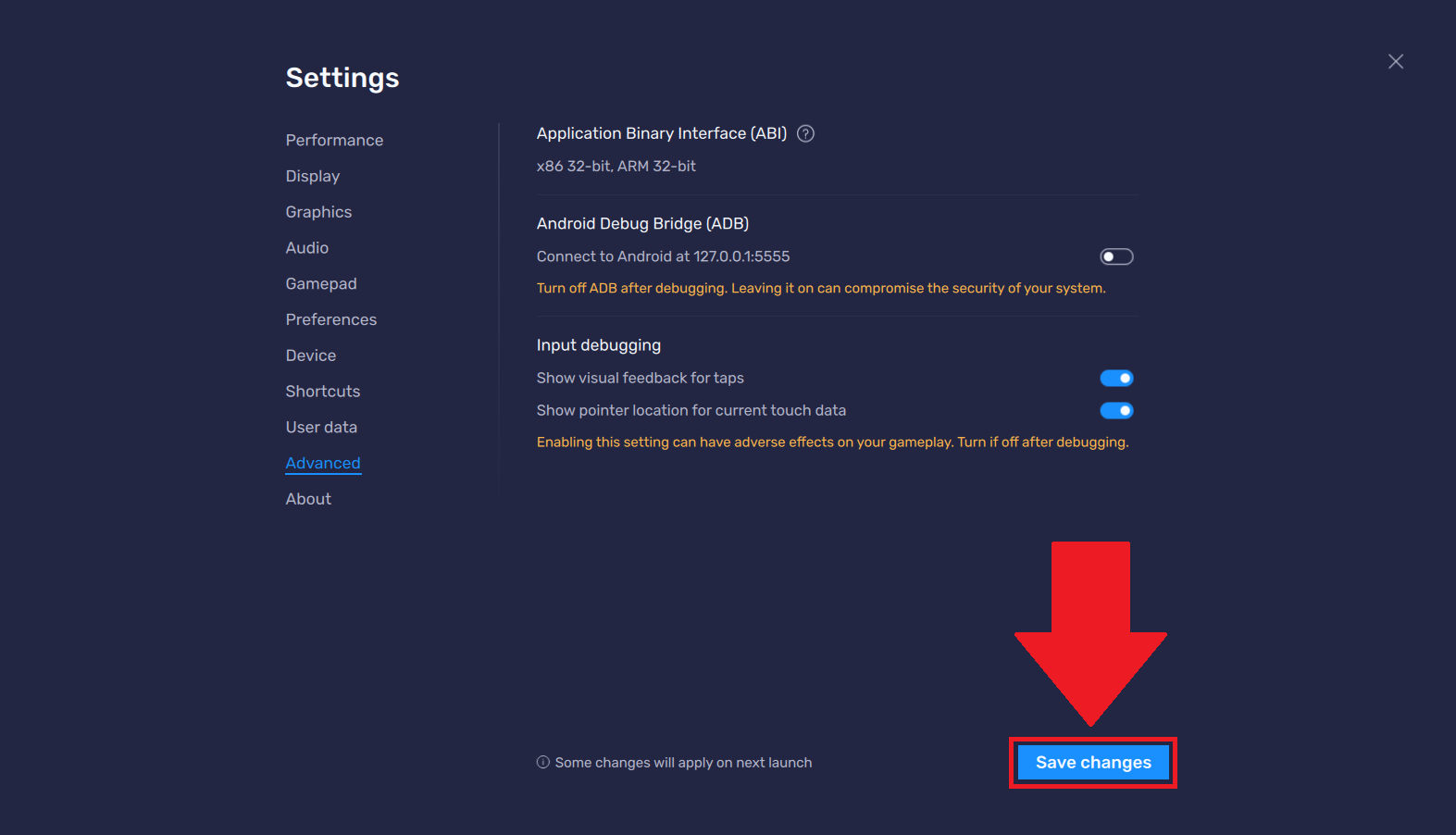Screen dimensions: 1456x835
Task: Click the 'Turn off ADB after debugging' warning
Action: 821,288
